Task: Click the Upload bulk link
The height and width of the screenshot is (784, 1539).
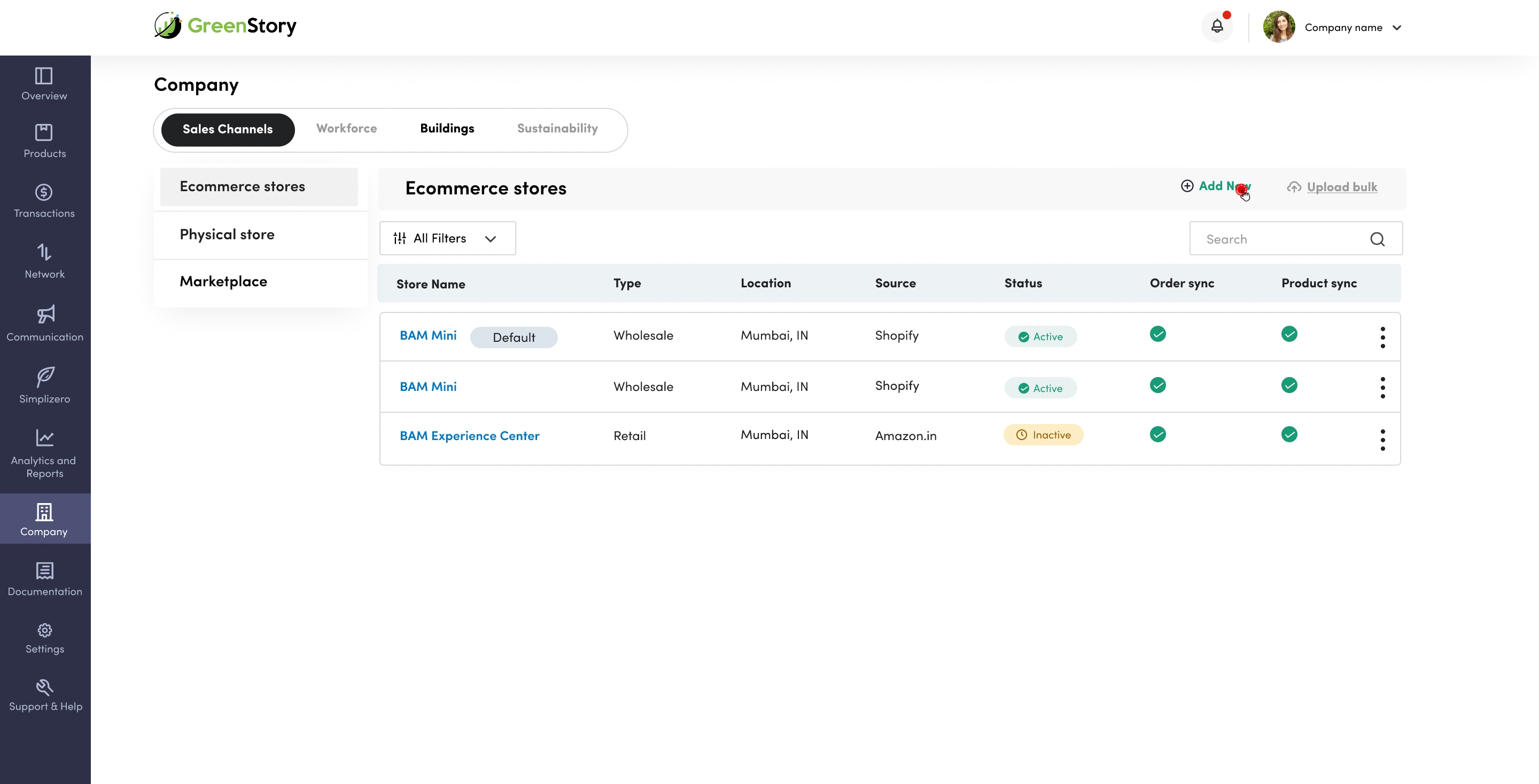Action: (1341, 187)
